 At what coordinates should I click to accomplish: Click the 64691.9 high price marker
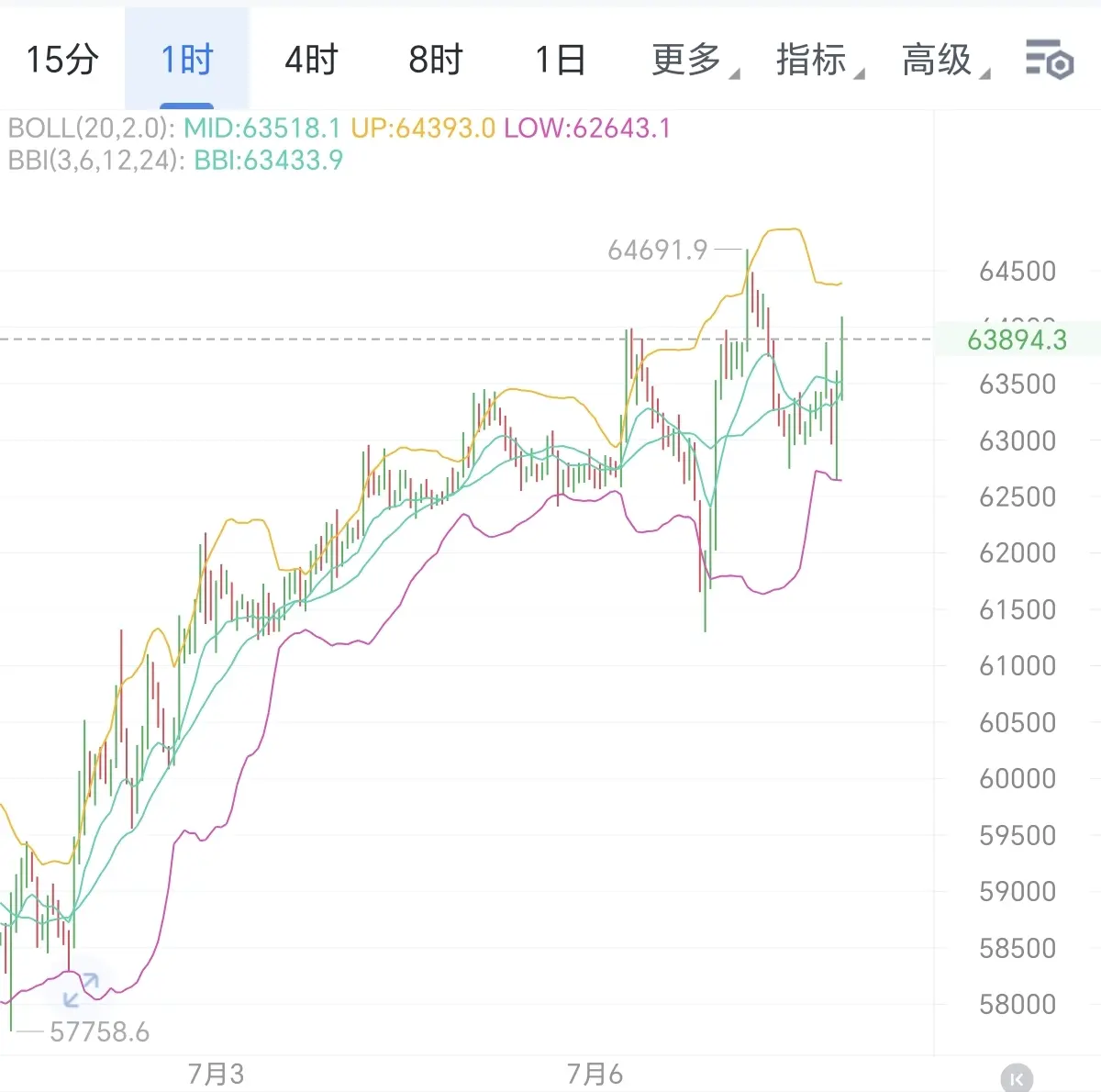coord(658,250)
